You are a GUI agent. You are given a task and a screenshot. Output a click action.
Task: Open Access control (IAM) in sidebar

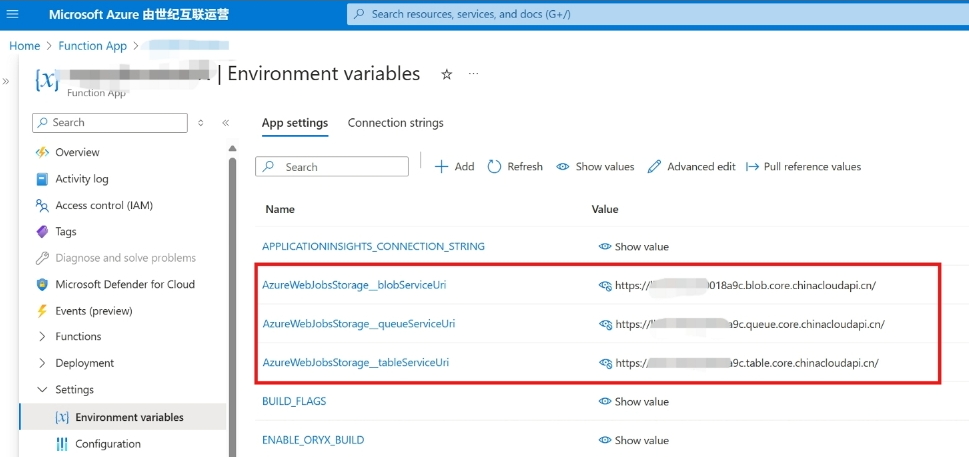(42, 205)
